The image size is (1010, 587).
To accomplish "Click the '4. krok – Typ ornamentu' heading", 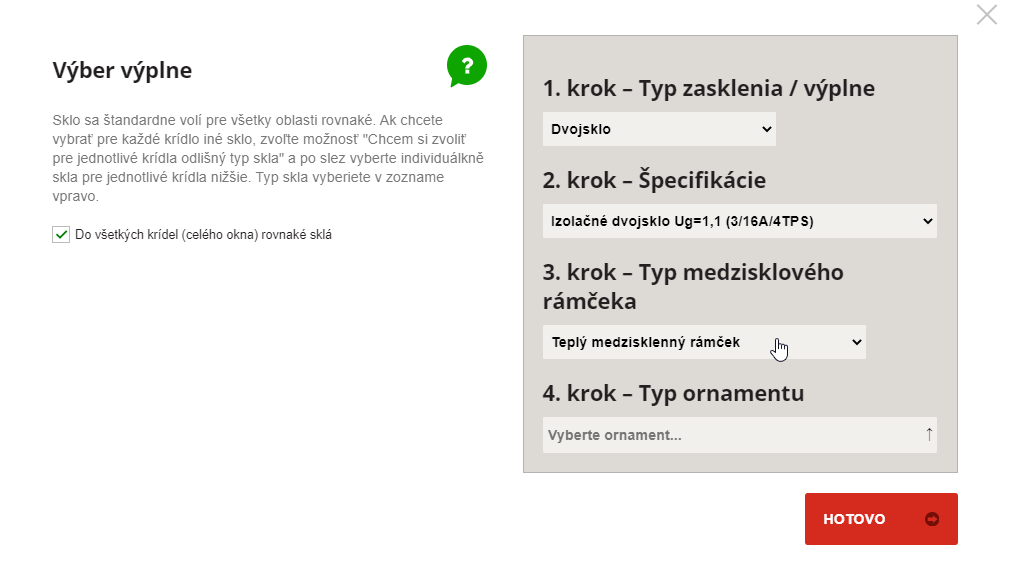I will pyautogui.click(x=673, y=393).
